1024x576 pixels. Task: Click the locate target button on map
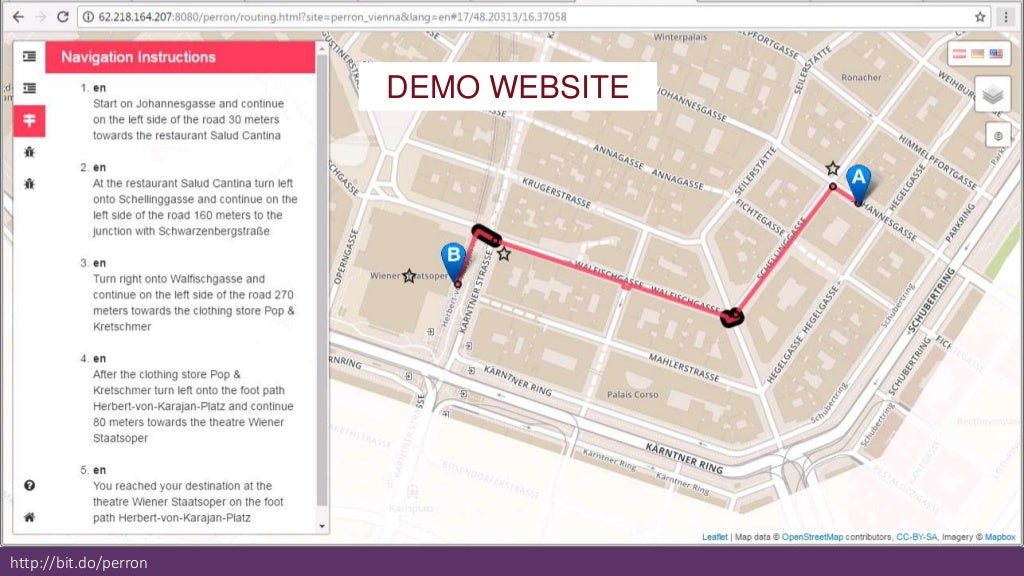click(x=999, y=136)
